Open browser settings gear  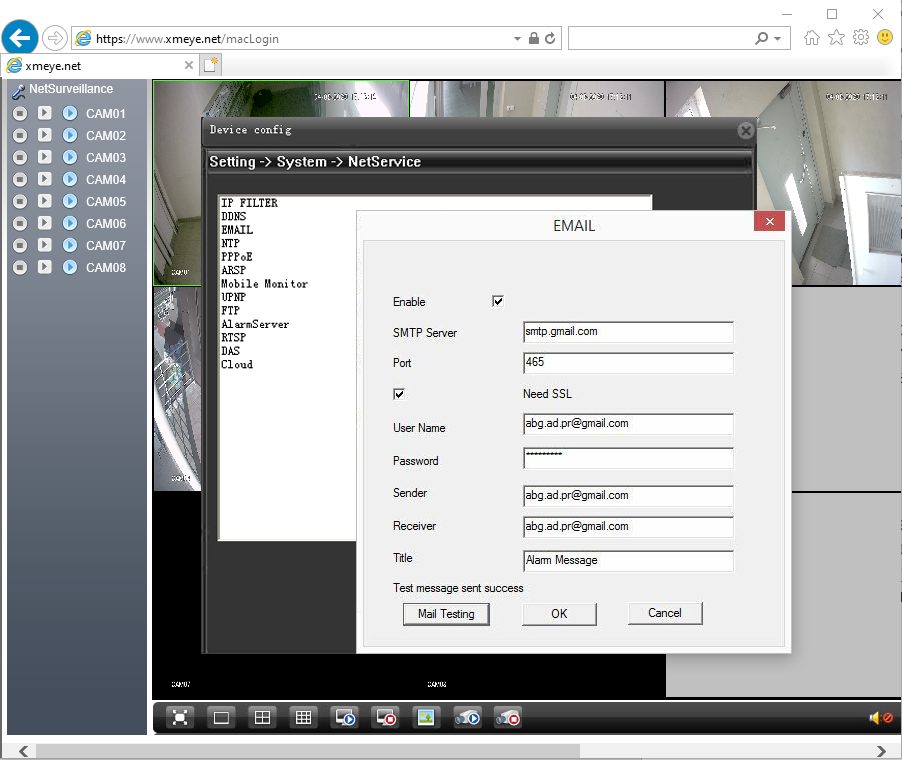(861, 38)
